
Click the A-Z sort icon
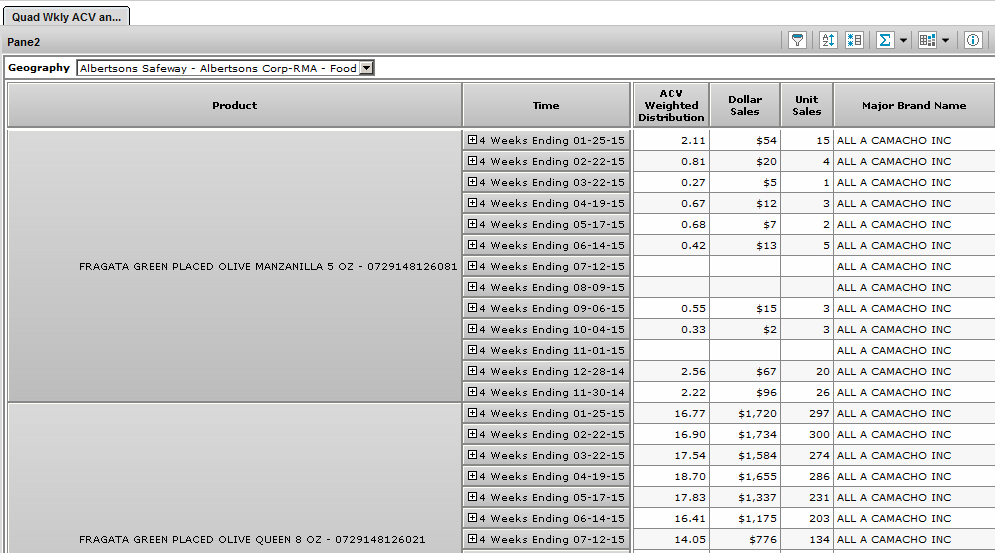[828, 40]
